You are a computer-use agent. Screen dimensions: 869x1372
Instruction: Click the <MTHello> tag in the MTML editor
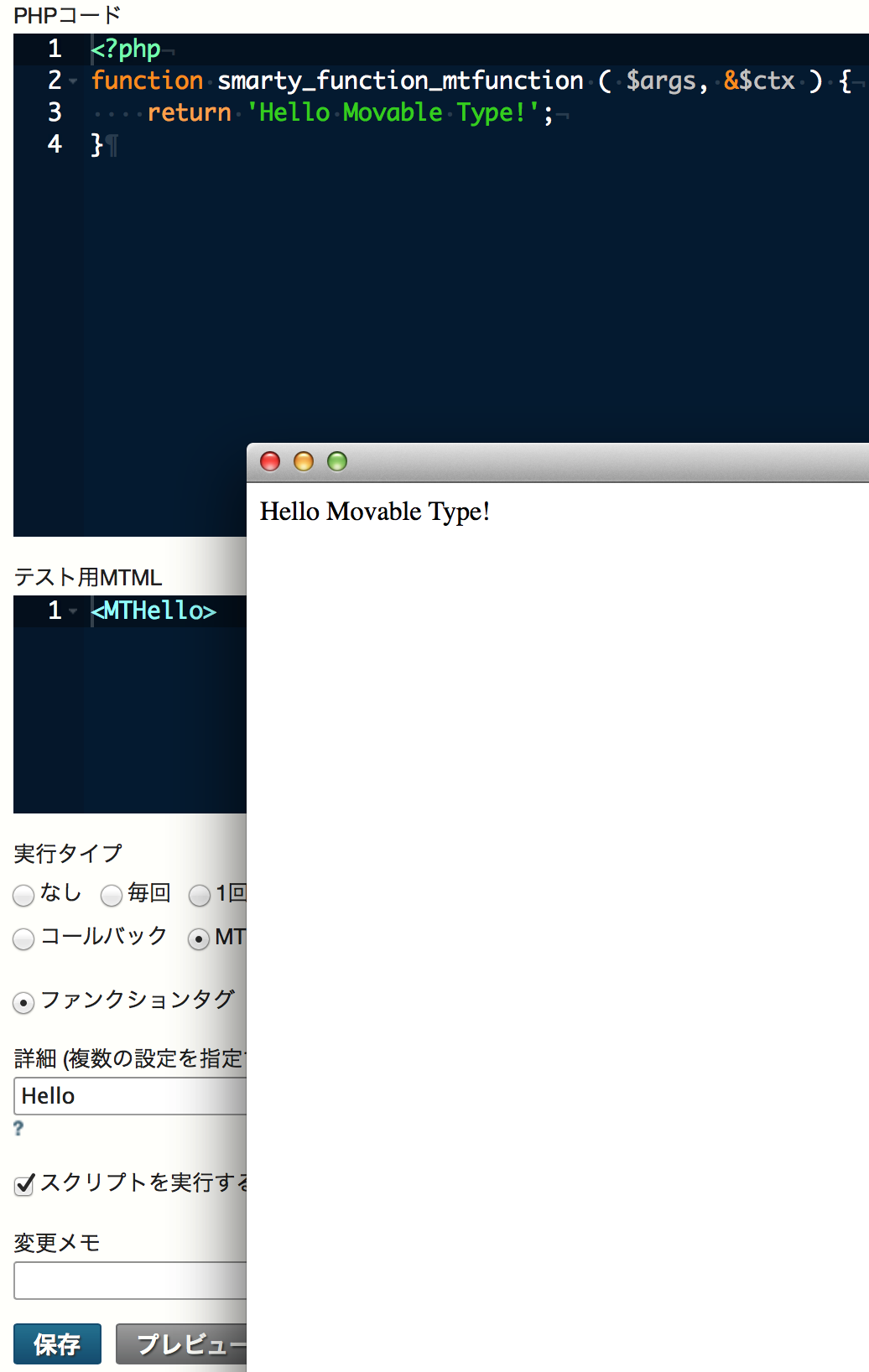154,611
